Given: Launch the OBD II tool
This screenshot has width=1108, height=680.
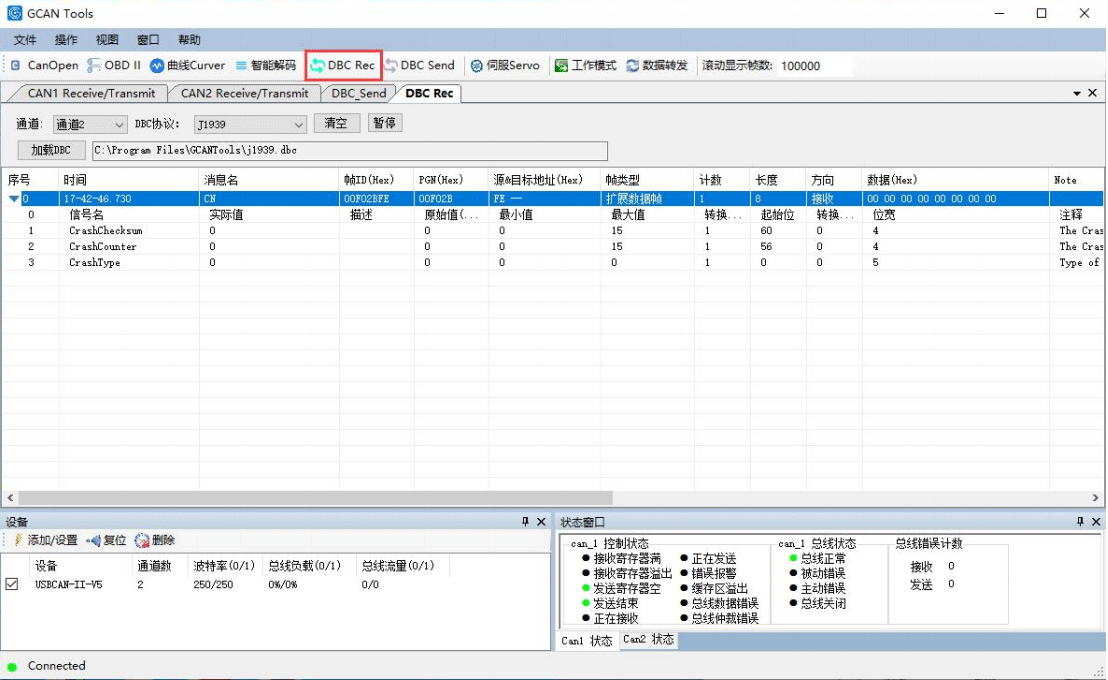Looking at the screenshot, I should point(114,66).
